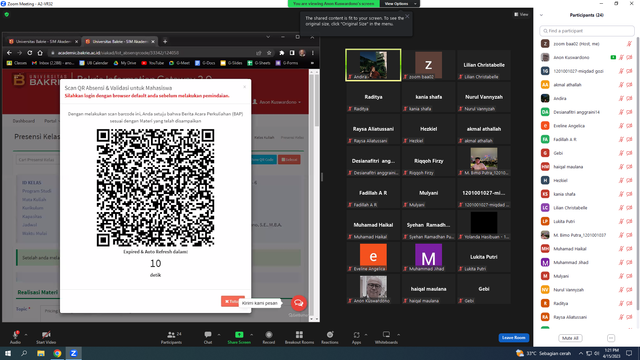Open the G-Meet bookmark
The width and height of the screenshot is (640, 360).
pos(179,63)
